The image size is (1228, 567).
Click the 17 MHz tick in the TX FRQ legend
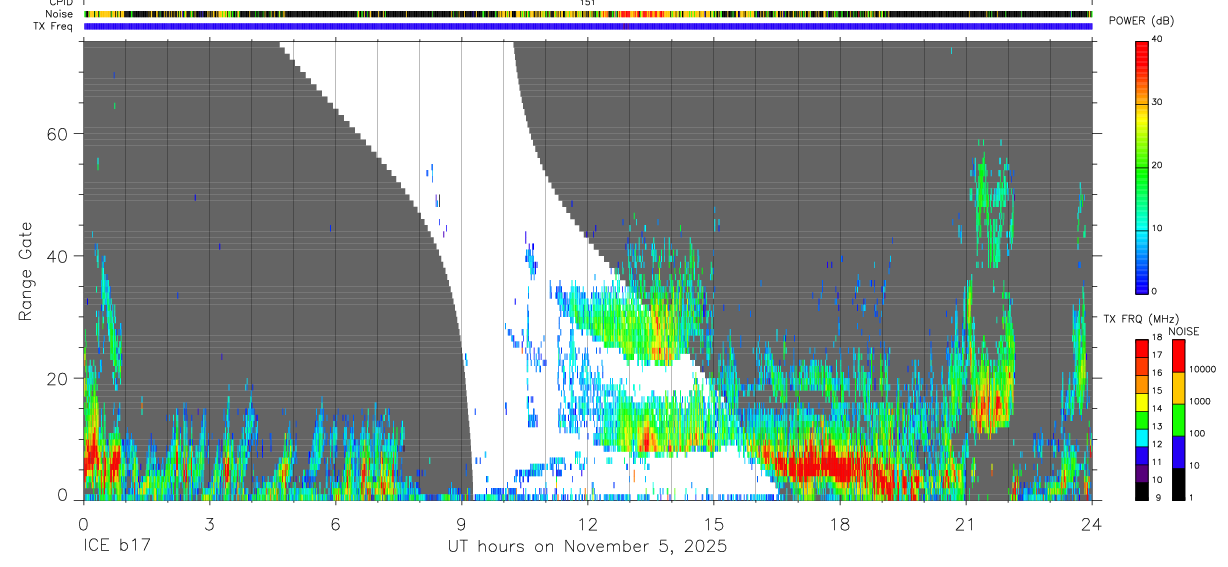(1156, 355)
